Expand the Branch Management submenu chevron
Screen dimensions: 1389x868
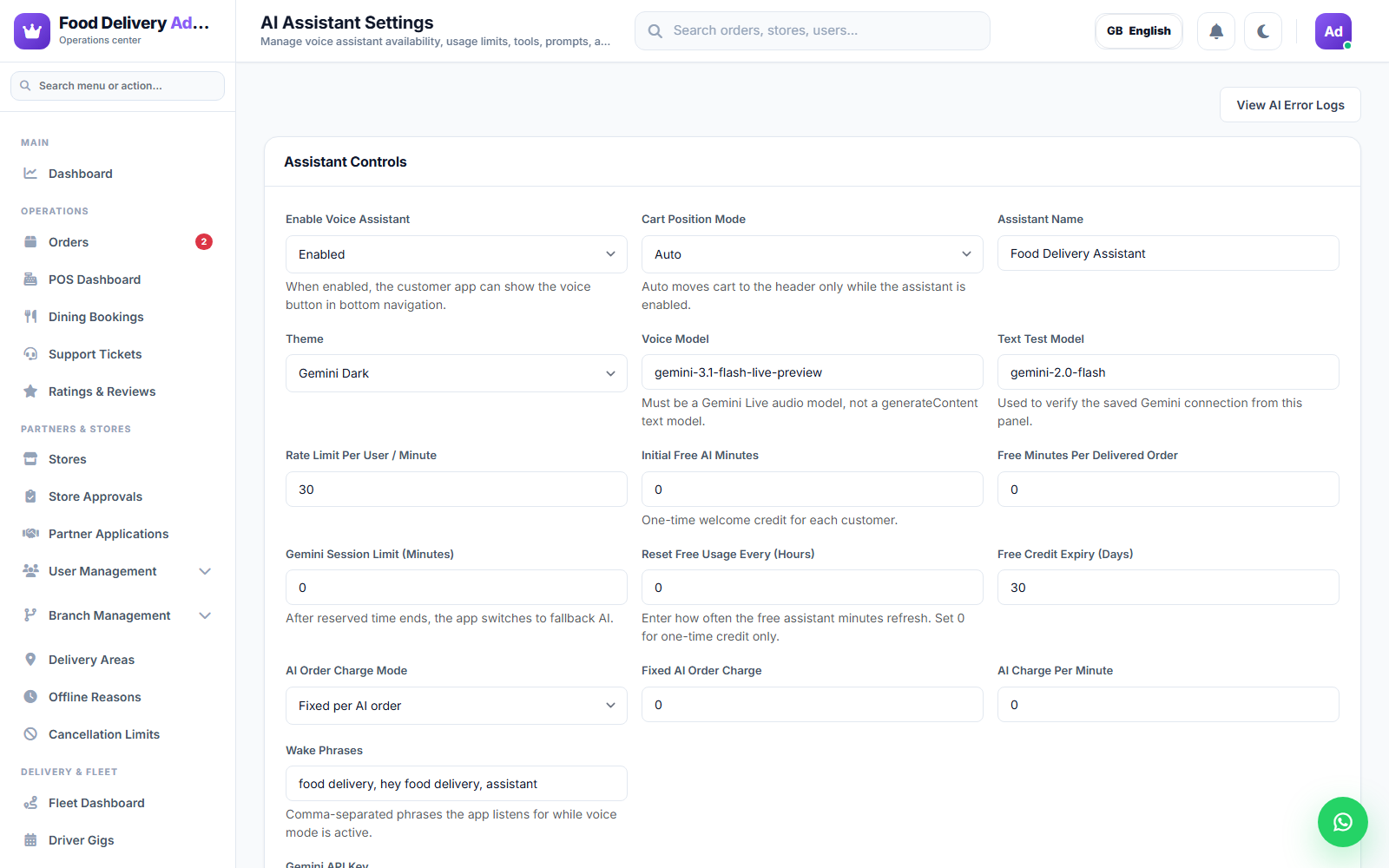click(x=205, y=615)
